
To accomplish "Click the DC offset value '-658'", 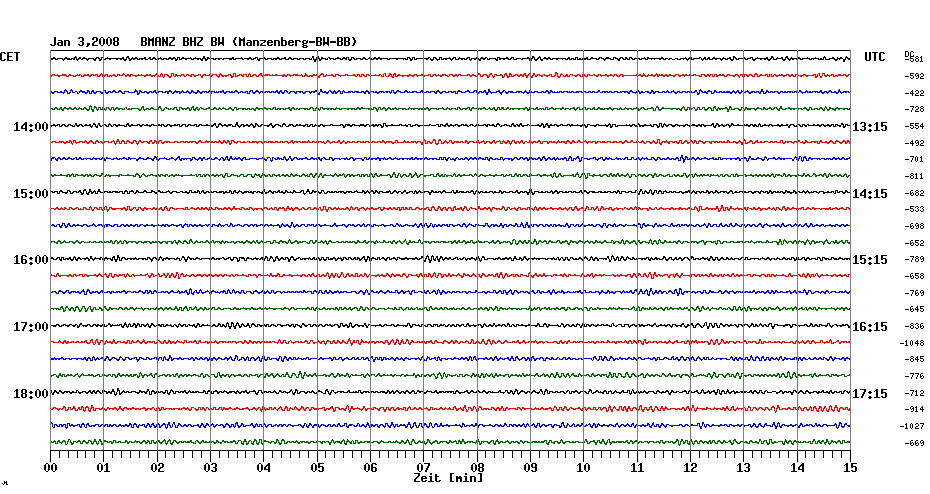I will (x=914, y=276).
